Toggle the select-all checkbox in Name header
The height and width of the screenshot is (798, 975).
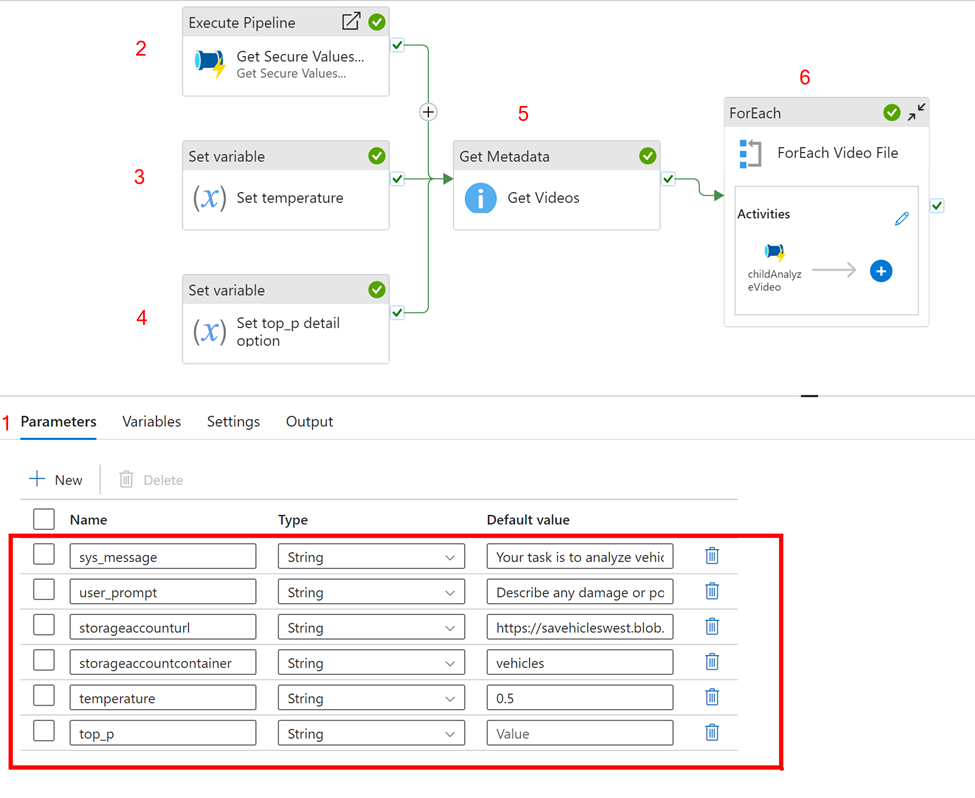[44, 519]
